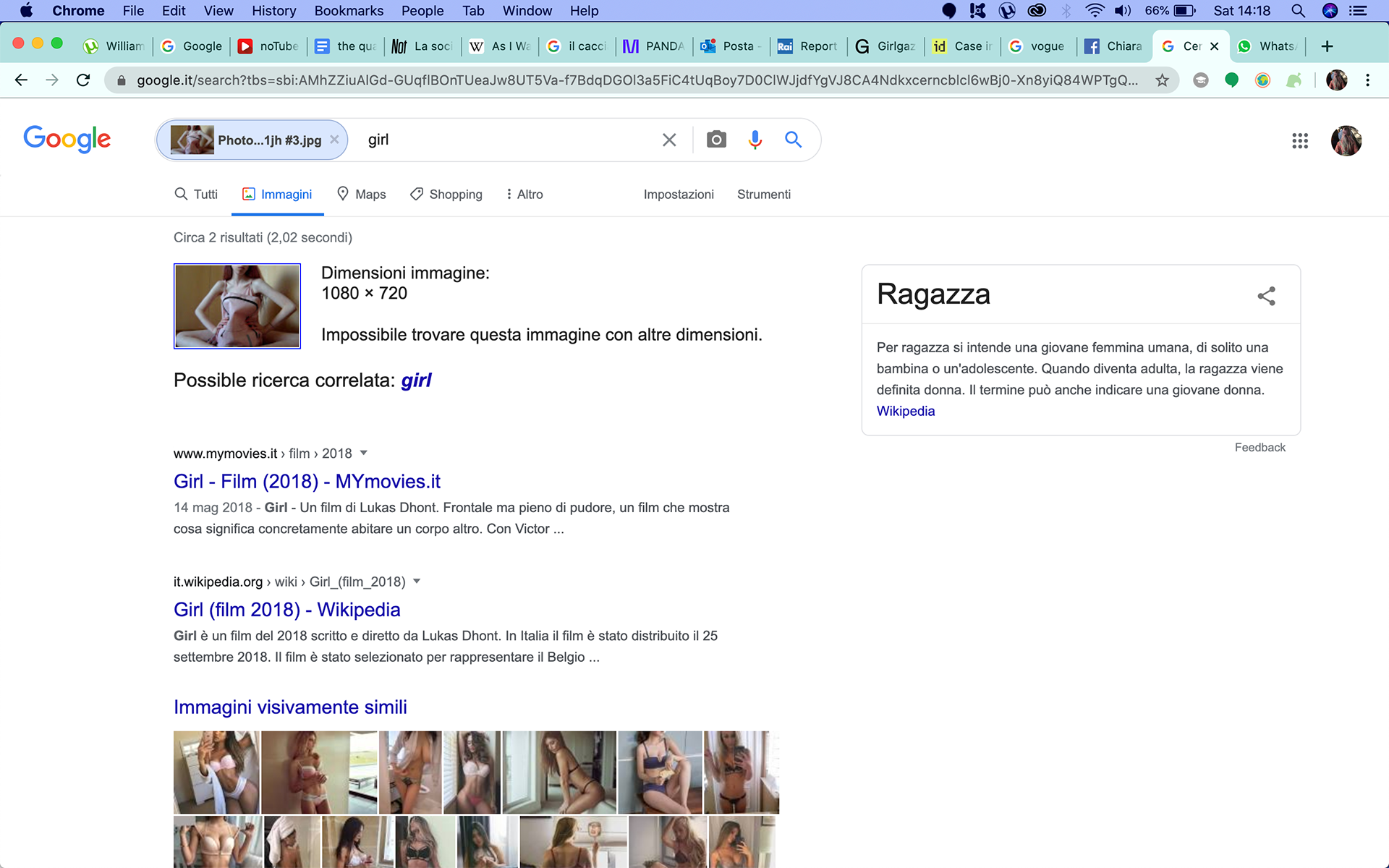Screen dimensions: 1389x868
Task: Switch to the Girlgaz tab
Action: (x=885, y=46)
